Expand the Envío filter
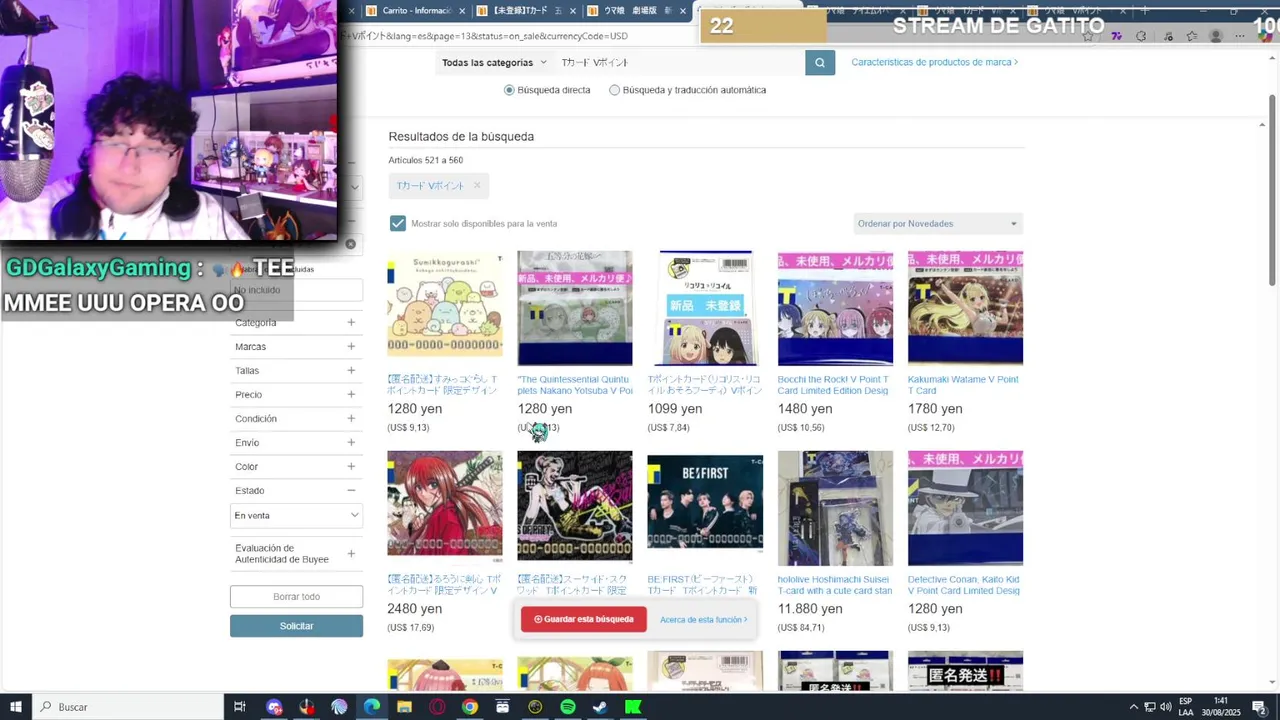Image resolution: width=1280 pixels, height=720 pixels. [351, 442]
